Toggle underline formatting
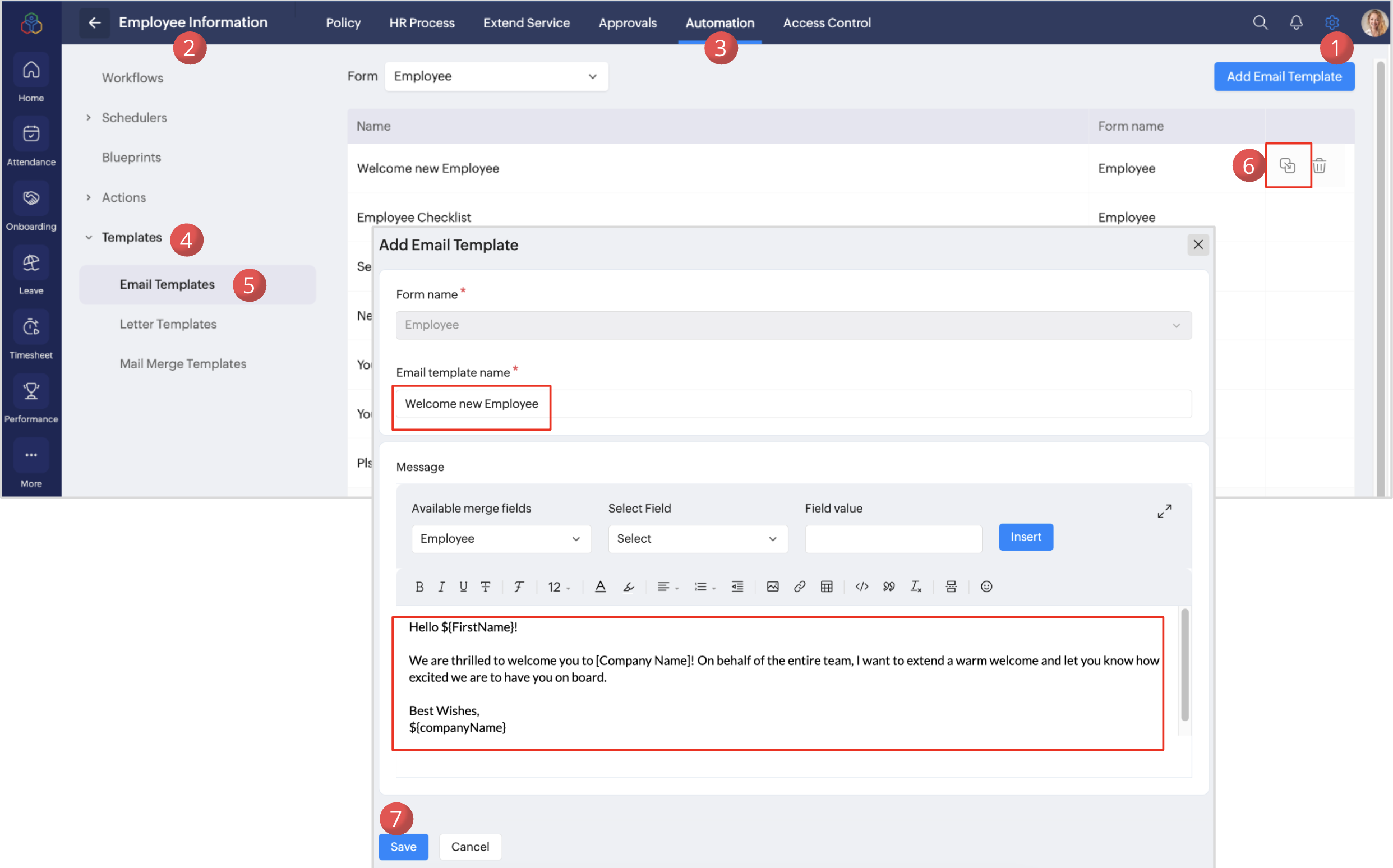The height and width of the screenshot is (868, 1393). click(x=463, y=586)
